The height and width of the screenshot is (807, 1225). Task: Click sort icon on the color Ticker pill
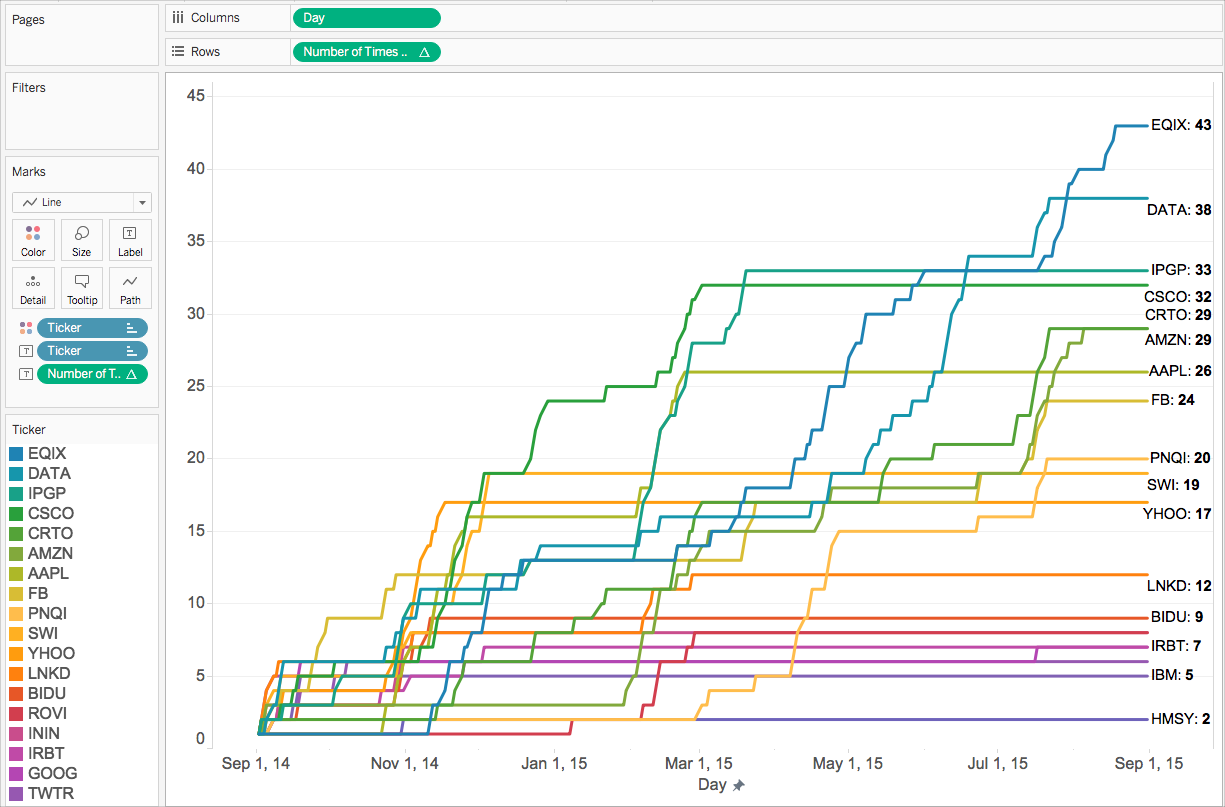132,328
